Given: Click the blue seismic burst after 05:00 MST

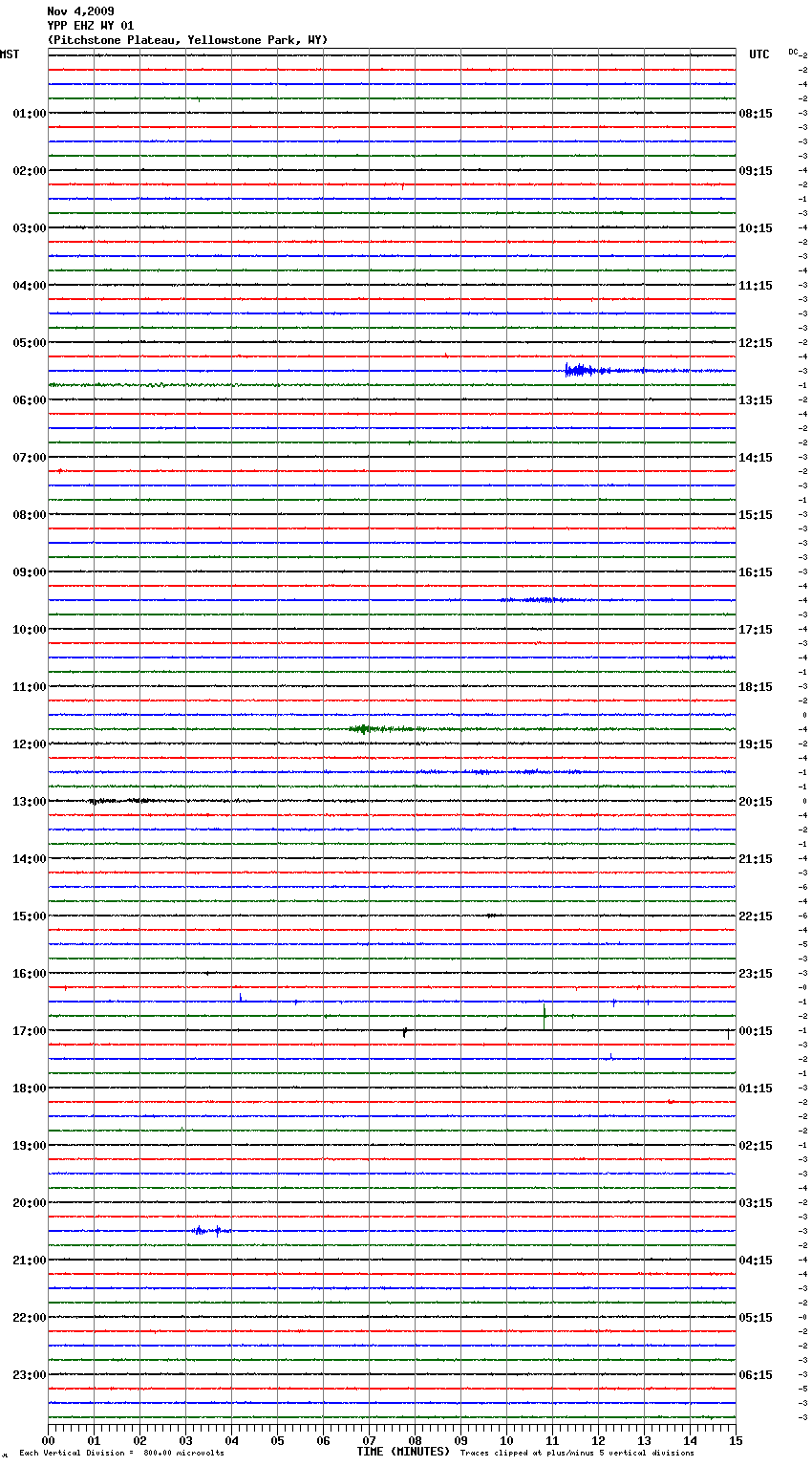Looking at the screenshot, I should click(579, 371).
